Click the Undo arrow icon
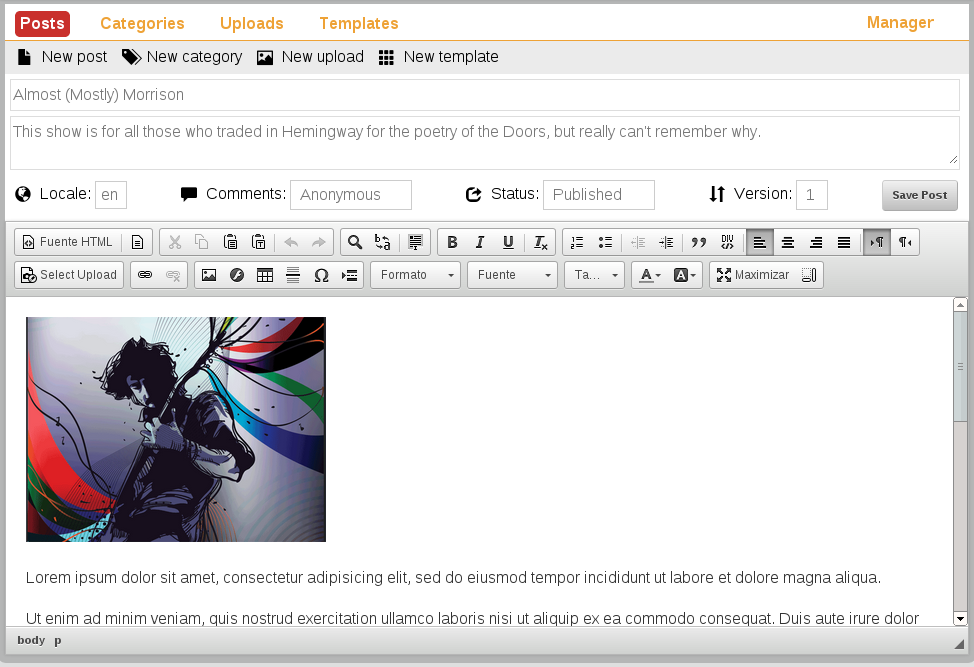The height and width of the screenshot is (667, 974). click(x=291, y=242)
